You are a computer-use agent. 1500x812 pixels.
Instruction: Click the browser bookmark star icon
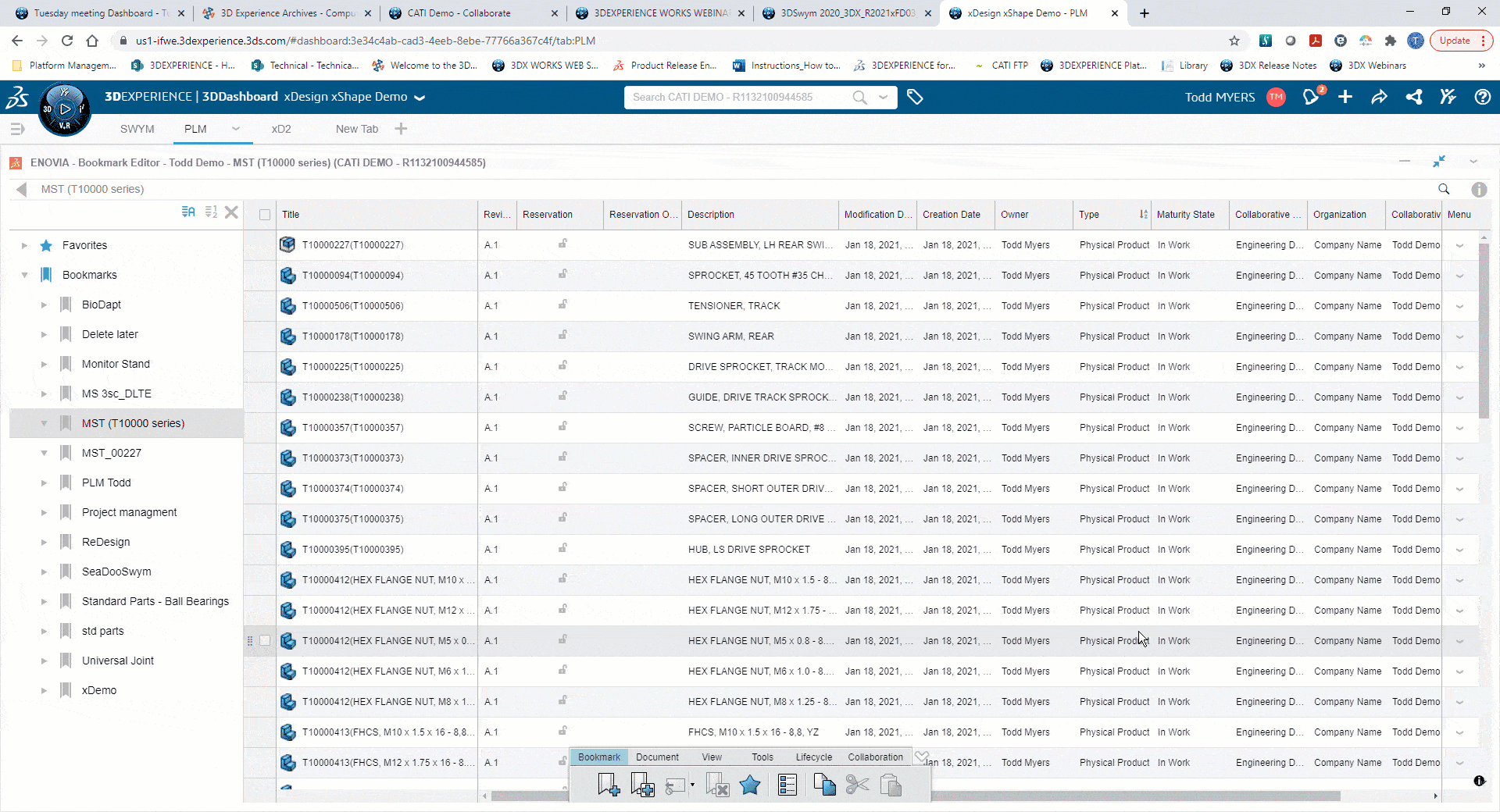click(1234, 41)
